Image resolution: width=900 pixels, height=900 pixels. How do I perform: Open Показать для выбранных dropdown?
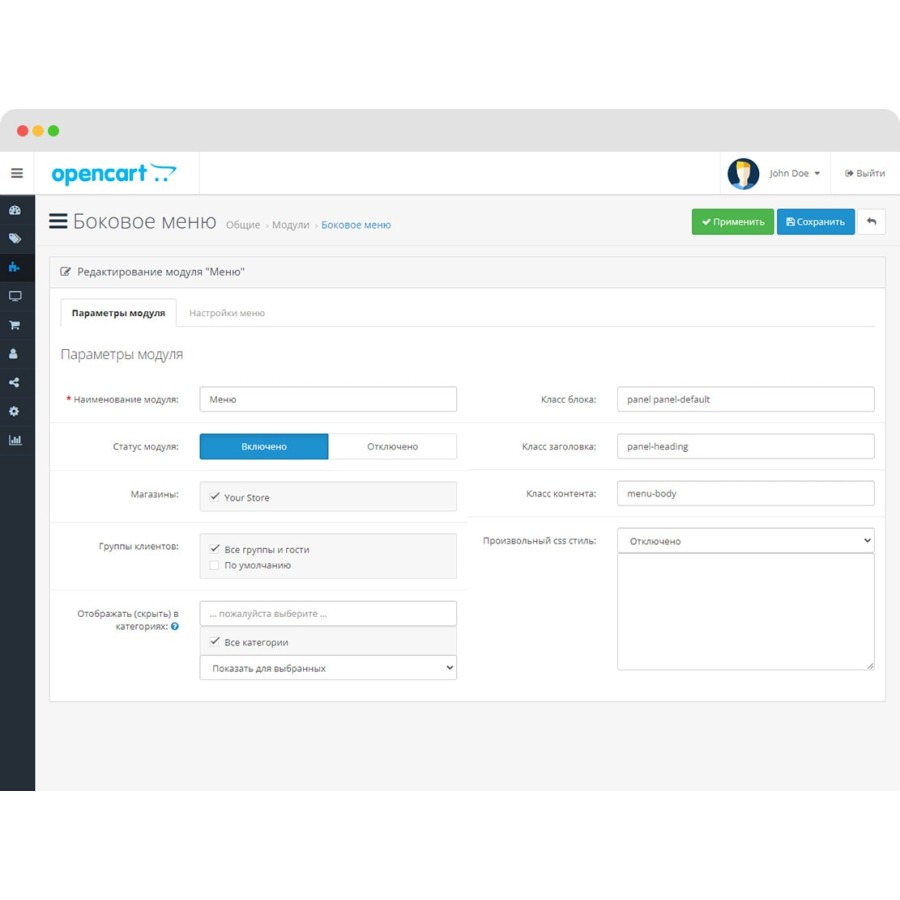(x=328, y=668)
